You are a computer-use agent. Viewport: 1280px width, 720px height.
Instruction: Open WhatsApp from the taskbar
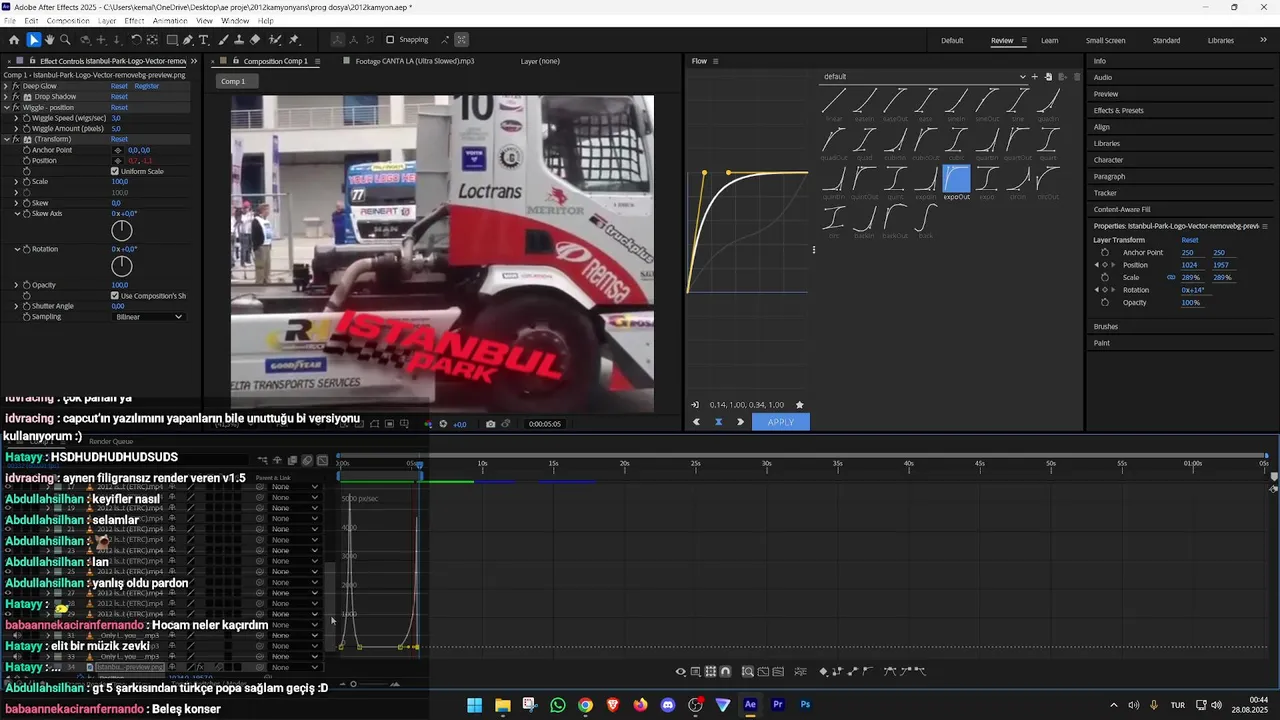558,705
